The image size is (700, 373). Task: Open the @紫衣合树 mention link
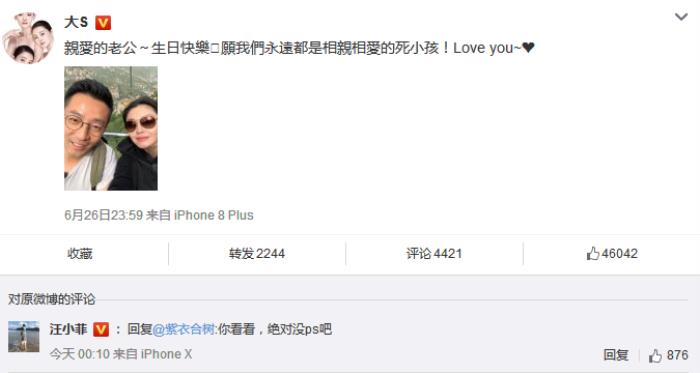tap(184, 330)
